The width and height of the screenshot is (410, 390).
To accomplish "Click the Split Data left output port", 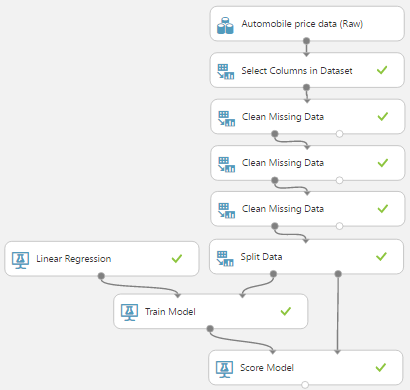I will pos(273,274).
